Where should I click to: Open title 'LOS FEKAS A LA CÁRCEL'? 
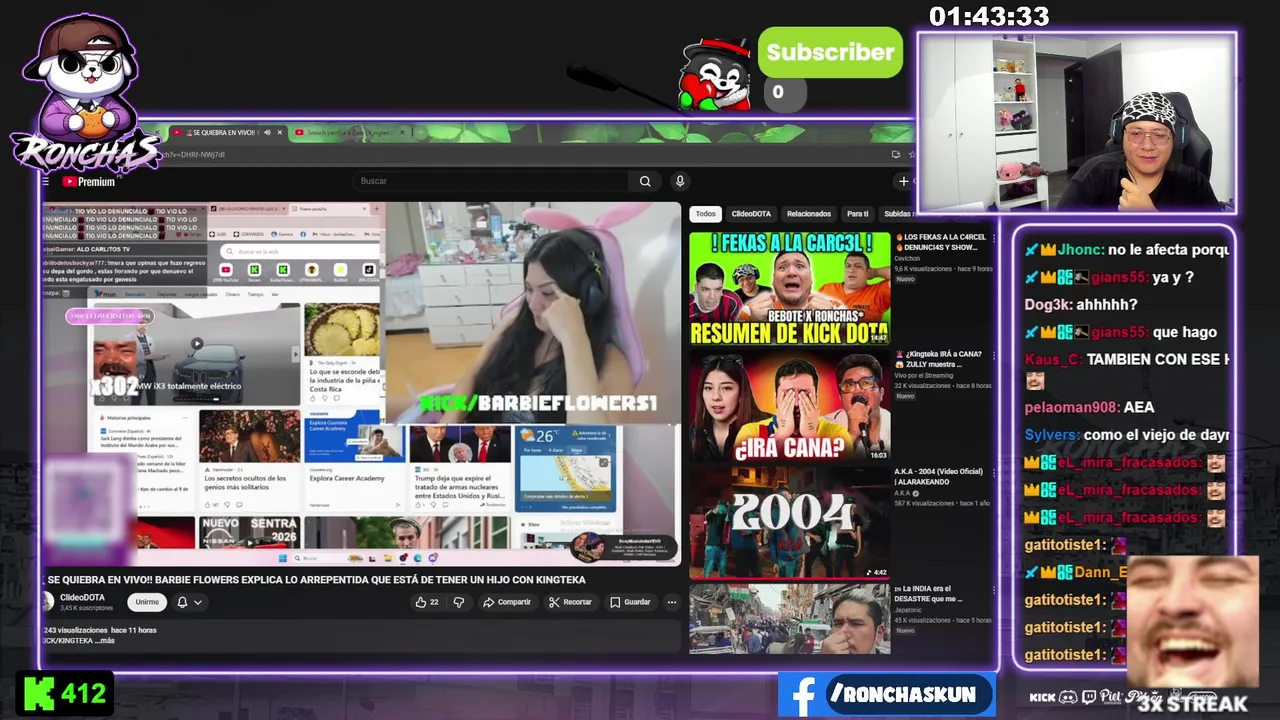[x=940, y=242]
